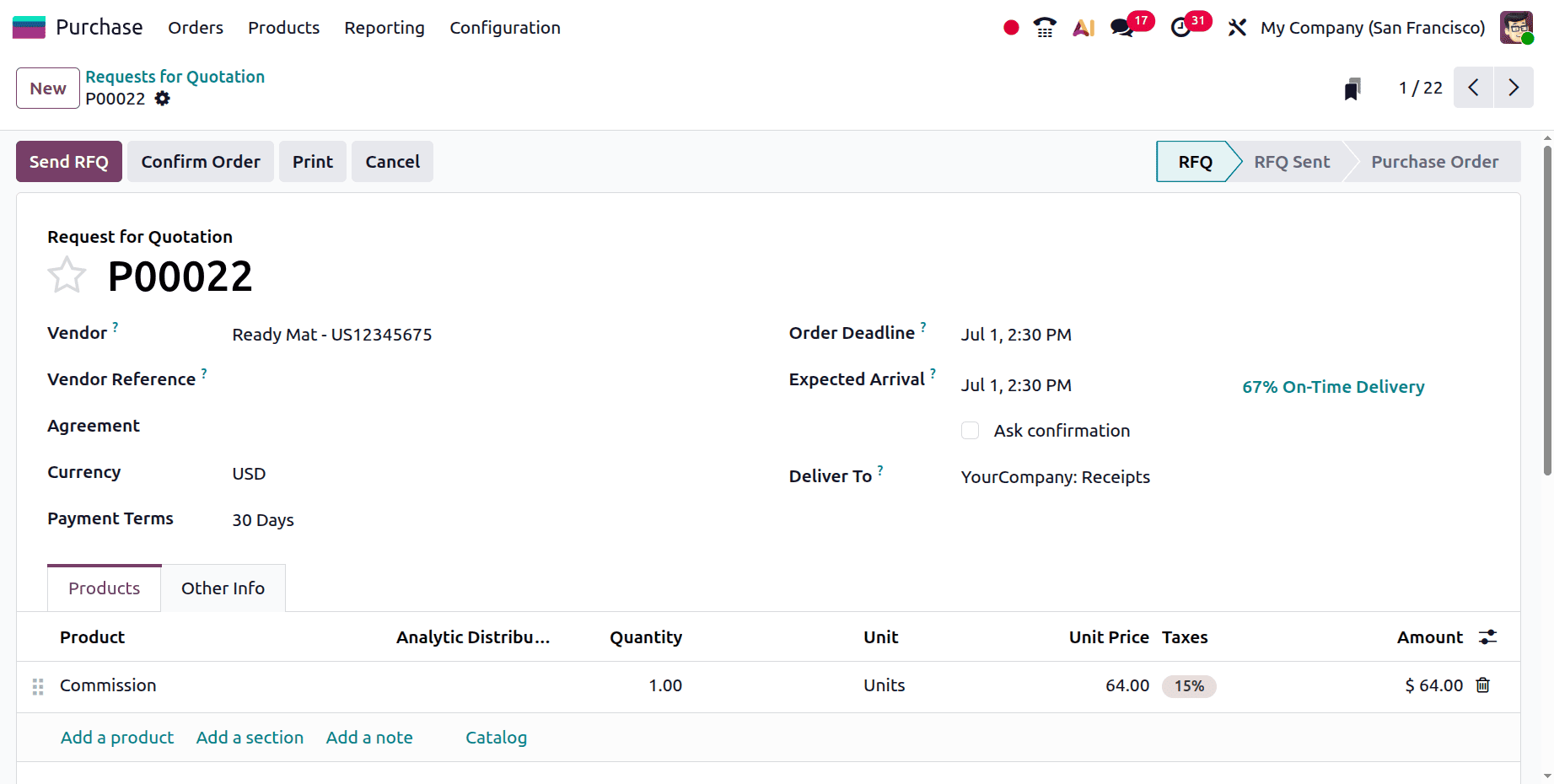Open the VoIP phone icon

[x=1045, y=28]
